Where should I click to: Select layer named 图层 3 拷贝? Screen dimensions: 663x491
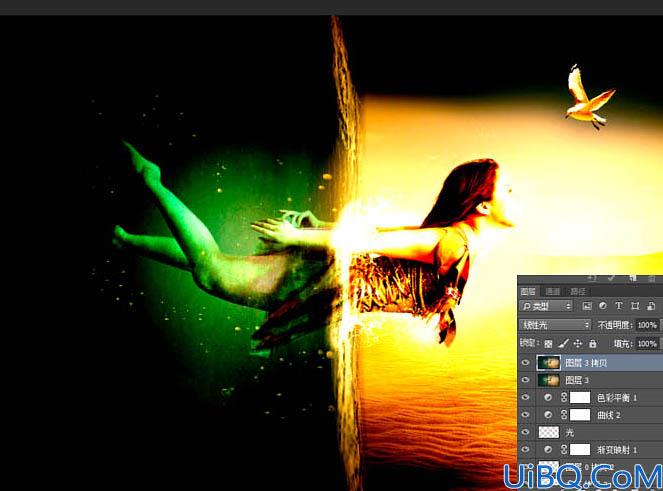point(586,363)
